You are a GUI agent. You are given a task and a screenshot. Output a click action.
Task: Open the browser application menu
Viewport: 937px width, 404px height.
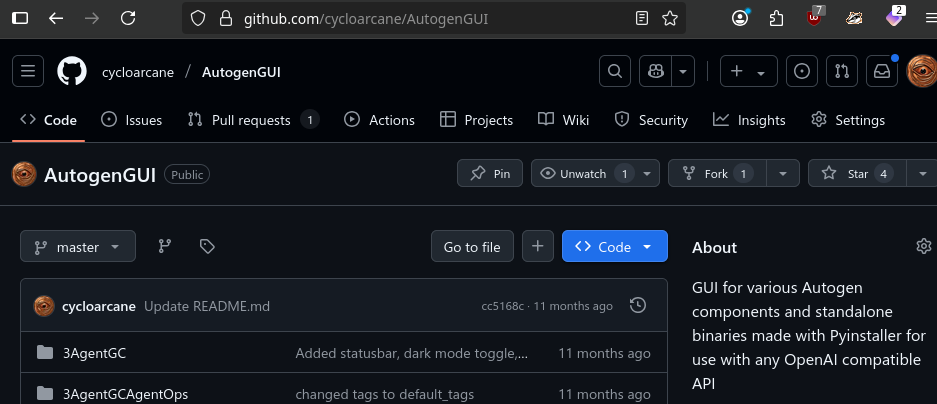pos(930,19)
